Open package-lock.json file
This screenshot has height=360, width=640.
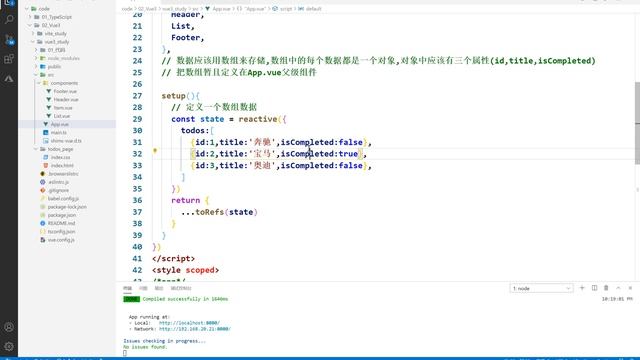(67, 207)
